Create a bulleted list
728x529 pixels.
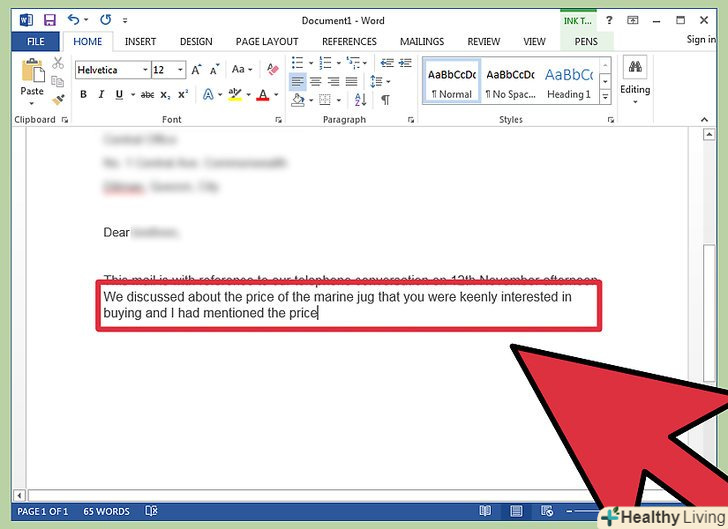tap(297, 62)
